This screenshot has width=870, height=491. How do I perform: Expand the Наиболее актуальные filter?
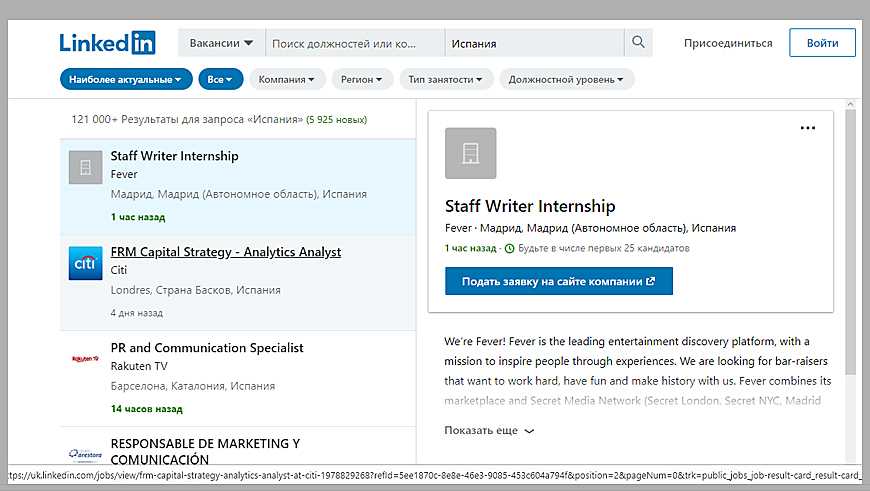[126, 79]
